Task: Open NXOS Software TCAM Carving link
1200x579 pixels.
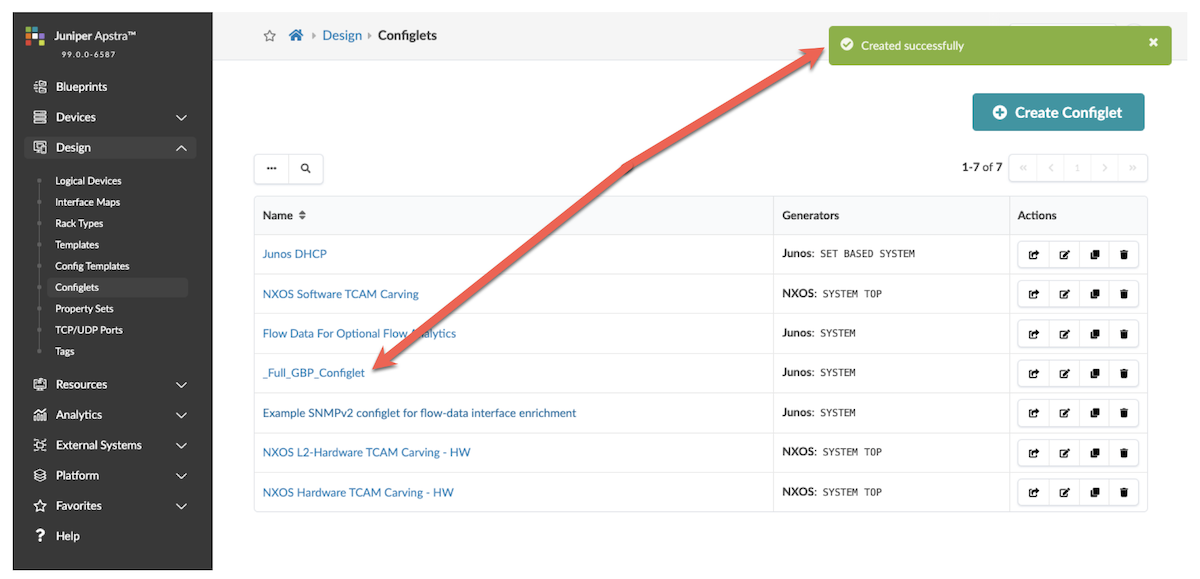Action: [x=340, y=294]
